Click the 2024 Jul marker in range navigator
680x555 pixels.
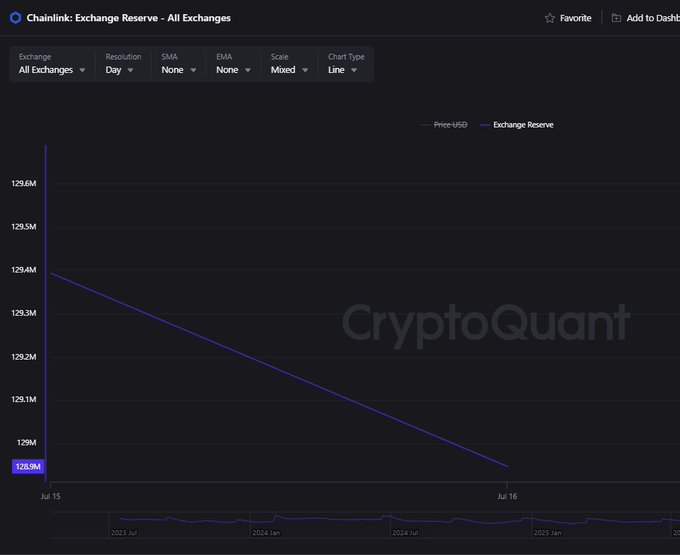pos(405,533)
